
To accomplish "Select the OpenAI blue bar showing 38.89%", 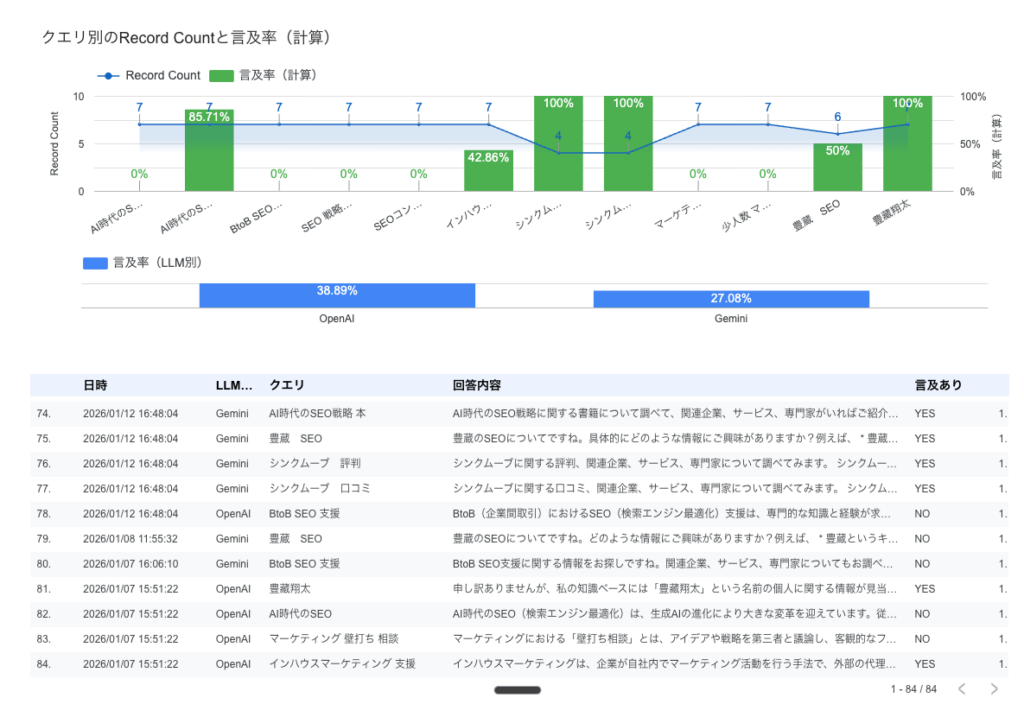I will [x=337, y=296].
